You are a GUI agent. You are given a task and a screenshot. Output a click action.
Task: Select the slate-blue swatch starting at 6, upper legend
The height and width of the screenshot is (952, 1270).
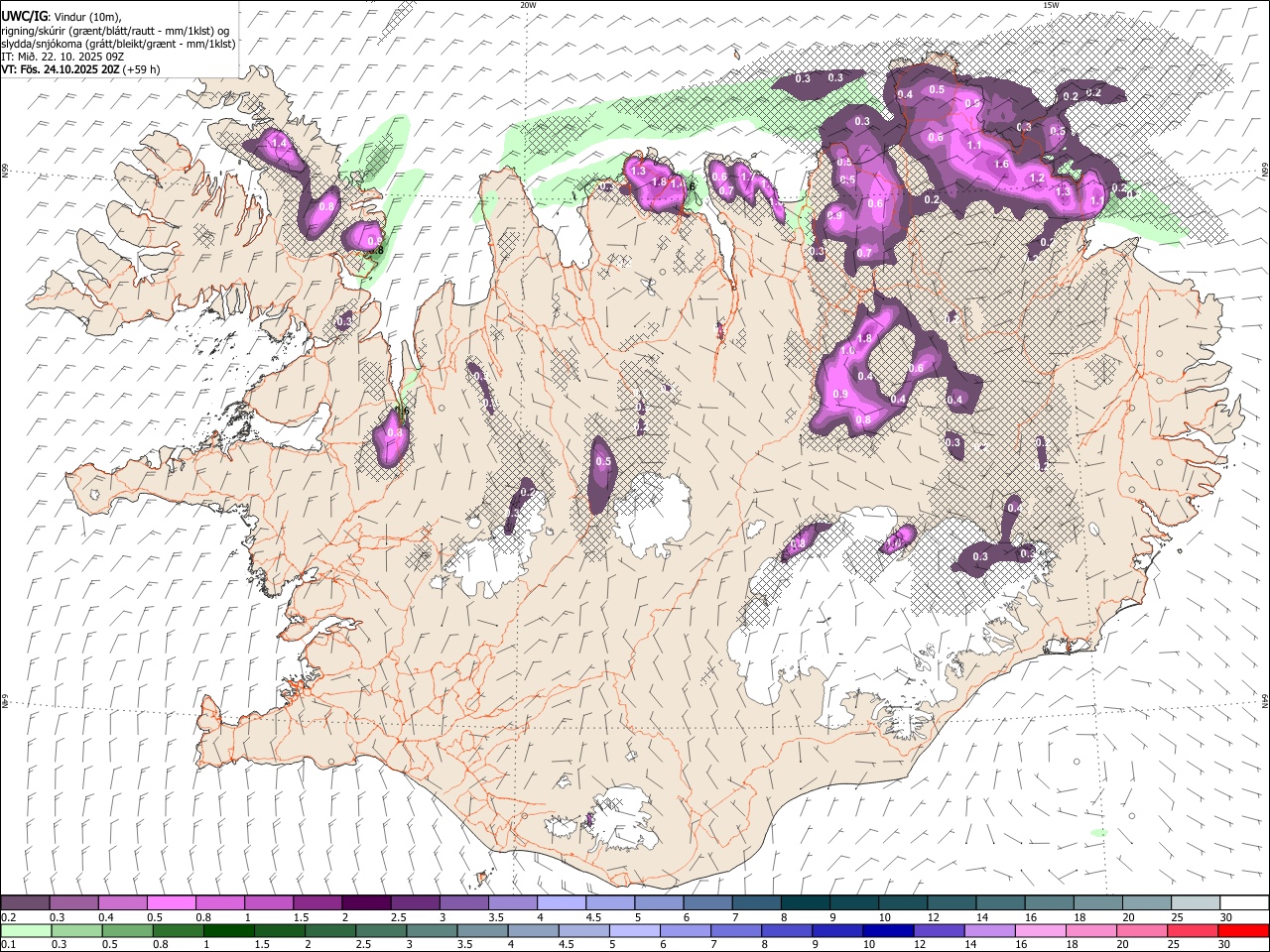708,903
